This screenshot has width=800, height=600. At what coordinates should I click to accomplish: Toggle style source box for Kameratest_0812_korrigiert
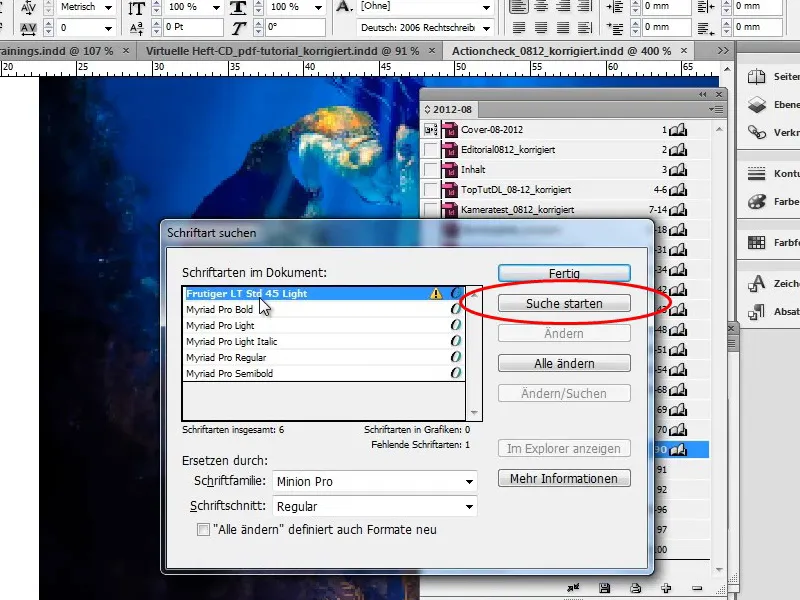(x=431, y=210)
